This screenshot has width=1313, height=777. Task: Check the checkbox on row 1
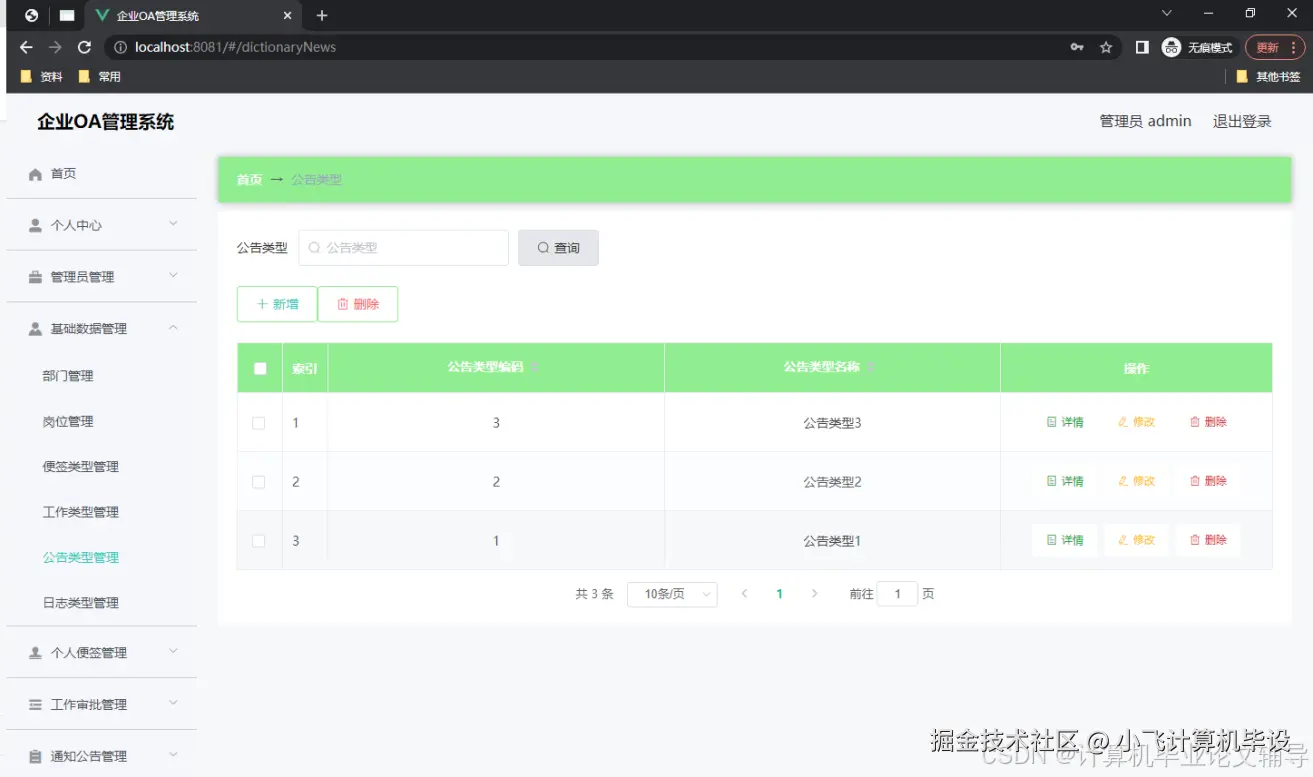(259, 422)
